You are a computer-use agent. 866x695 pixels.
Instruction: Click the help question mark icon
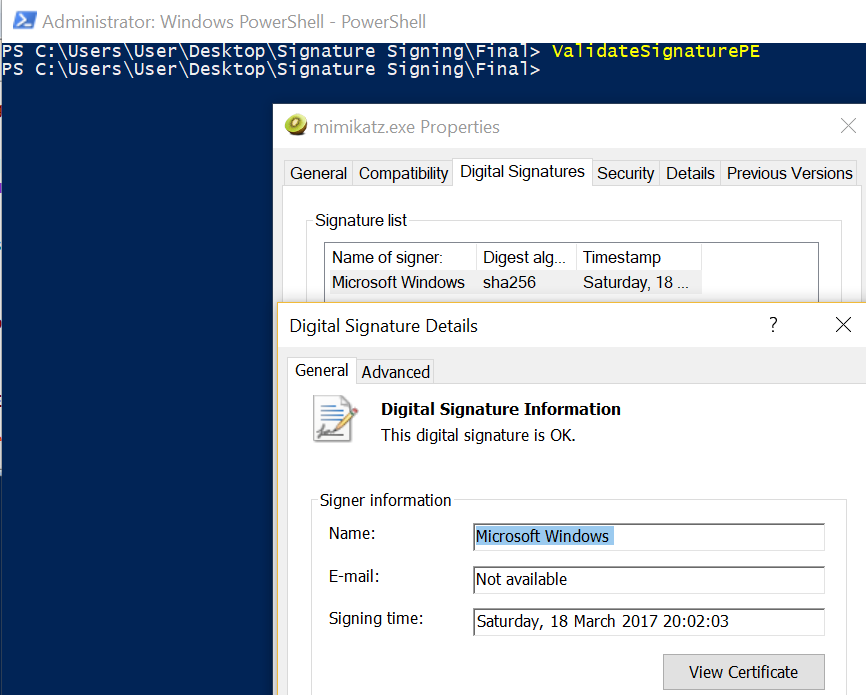point(773,324)
